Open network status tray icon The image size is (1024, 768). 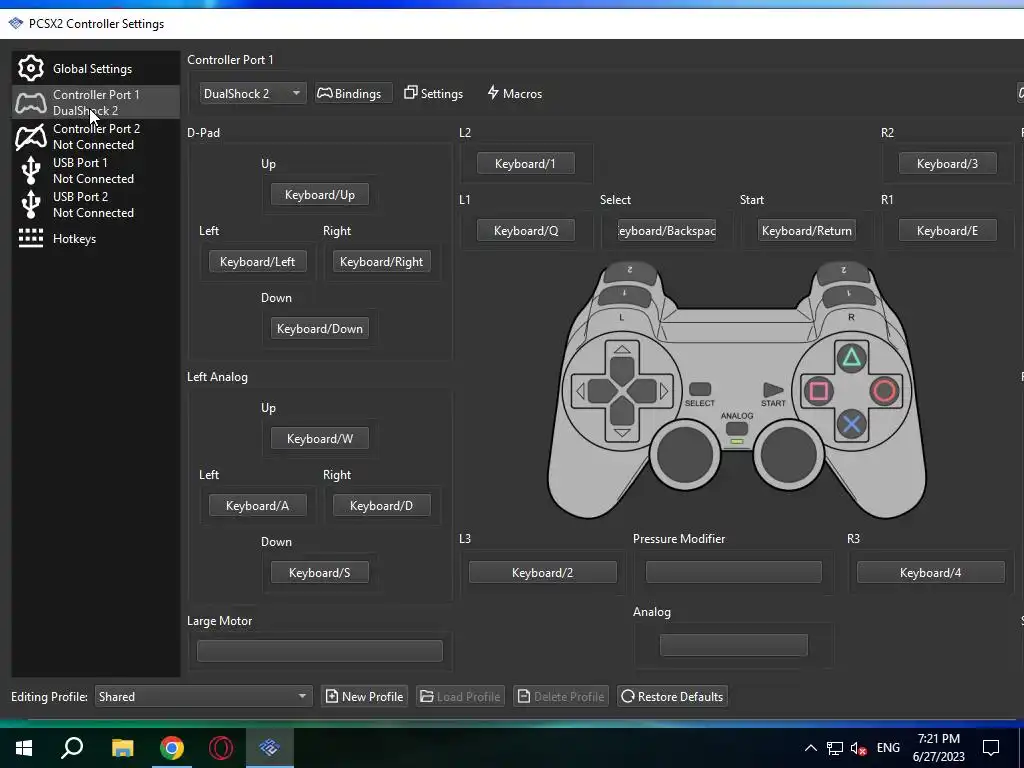(x=835, y=748)
